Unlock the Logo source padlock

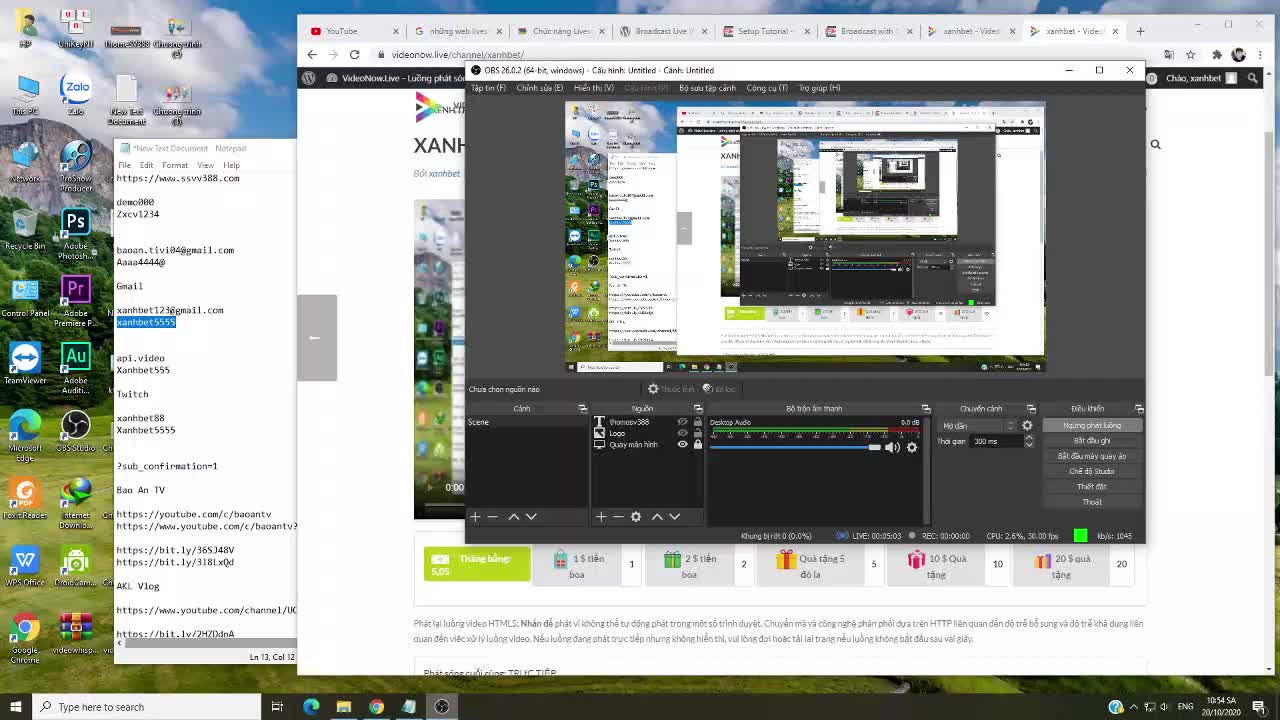pyautogui.click(x=697, y=433)
